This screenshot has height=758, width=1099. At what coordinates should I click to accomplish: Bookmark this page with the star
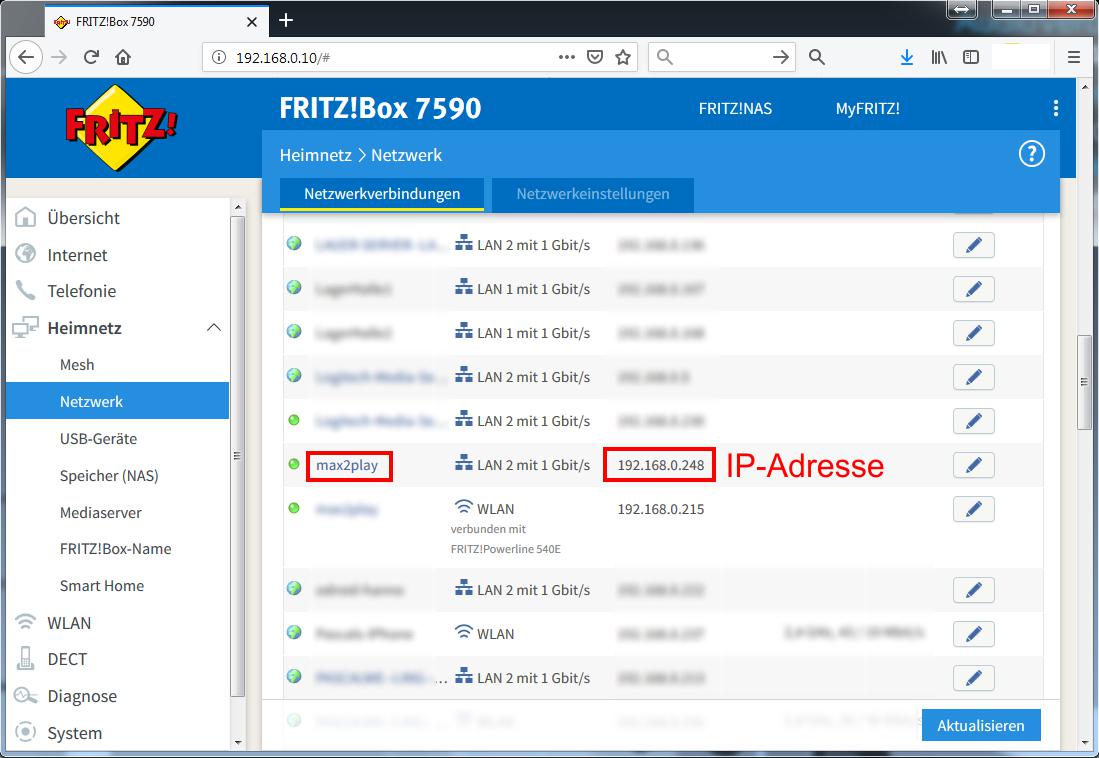click(623, 57)
